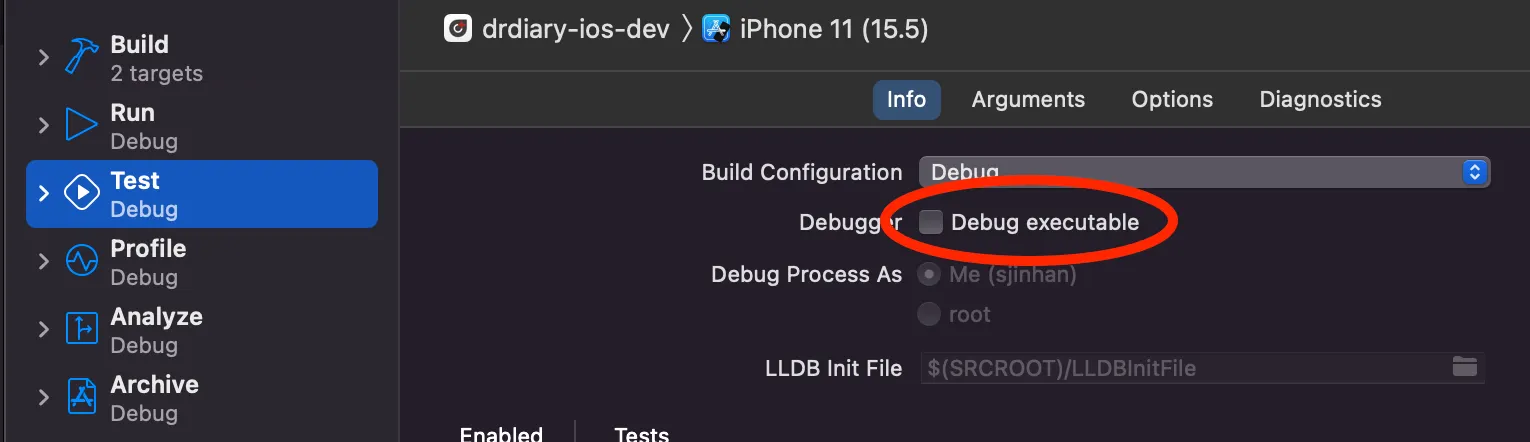
Task: Click the iPhone 11 simulator icon
Action: (x=717, y=28)
